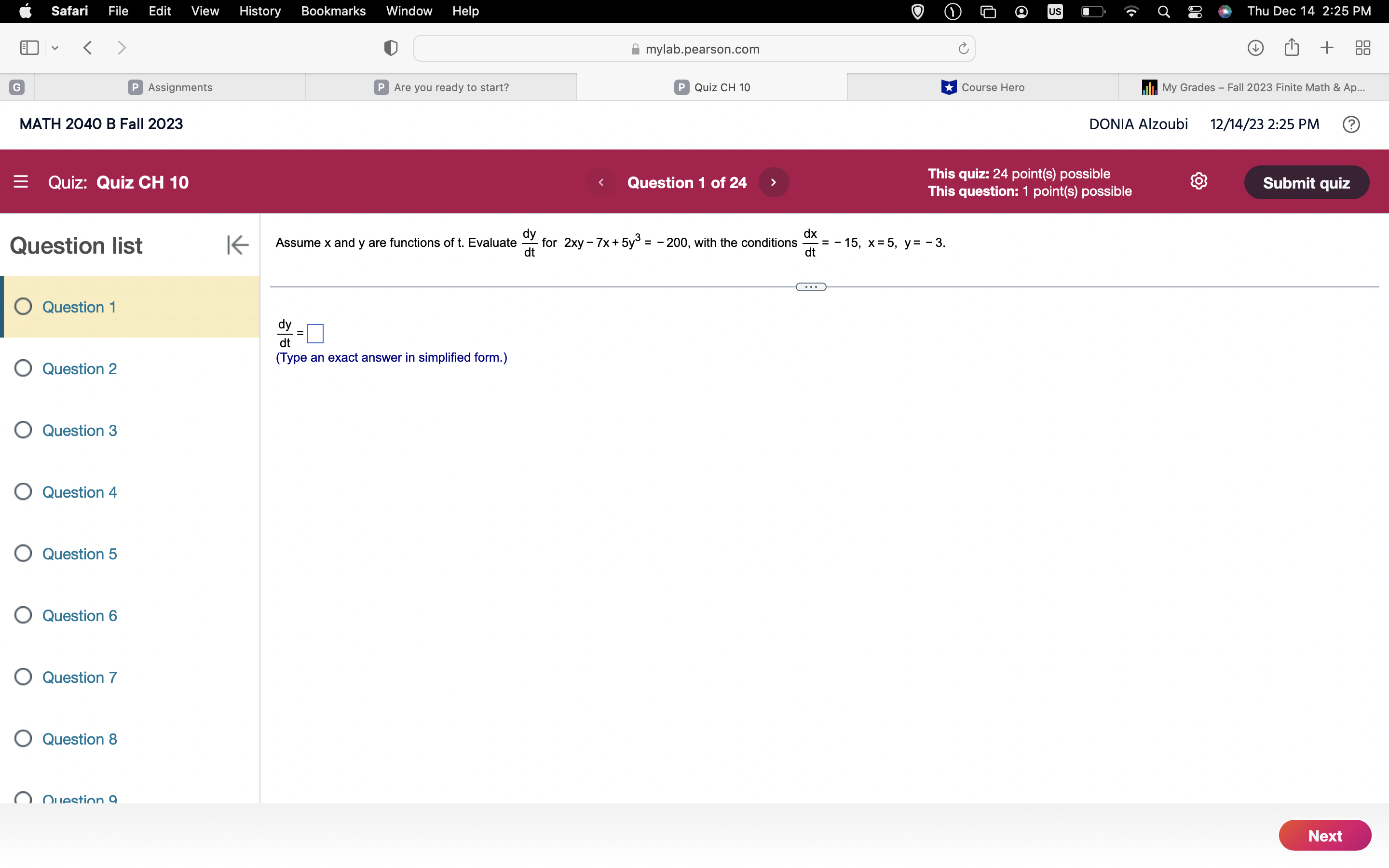Show Safari downloads icon
This screenshot has height=868, width=1389.
(x=1255, y=48)
